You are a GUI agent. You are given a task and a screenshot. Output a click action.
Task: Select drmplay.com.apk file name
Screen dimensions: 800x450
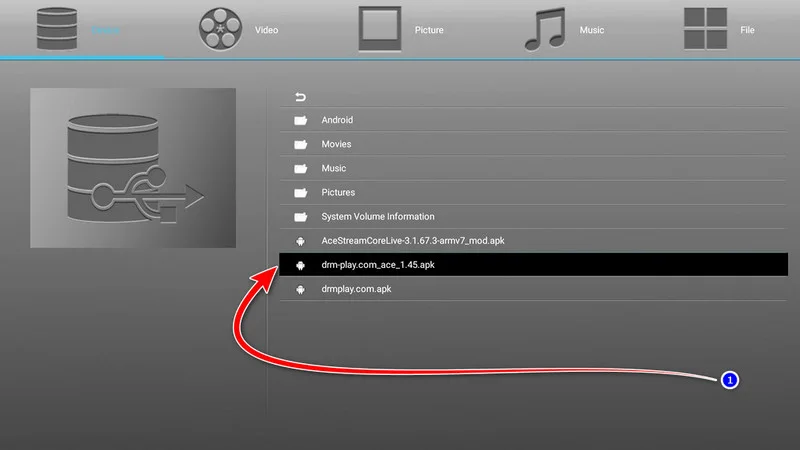click(356, 289)
